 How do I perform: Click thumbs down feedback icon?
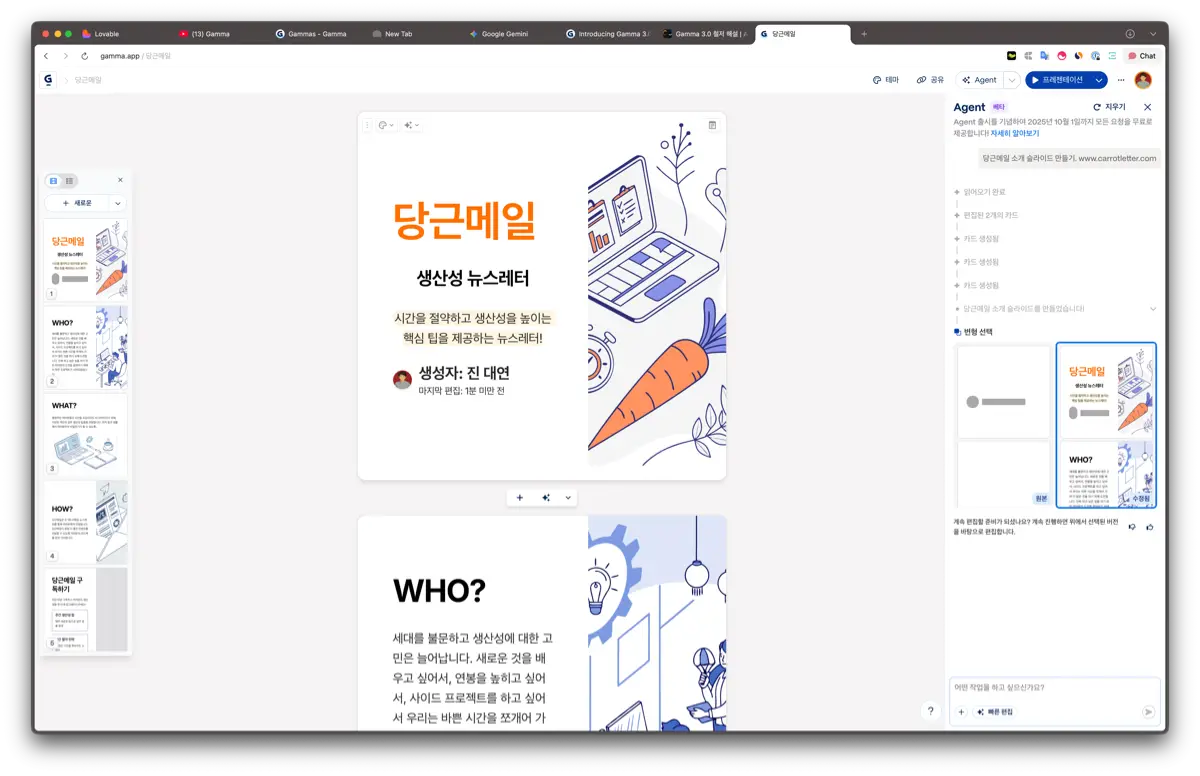pyautogui.click(x=1132, y=527)
